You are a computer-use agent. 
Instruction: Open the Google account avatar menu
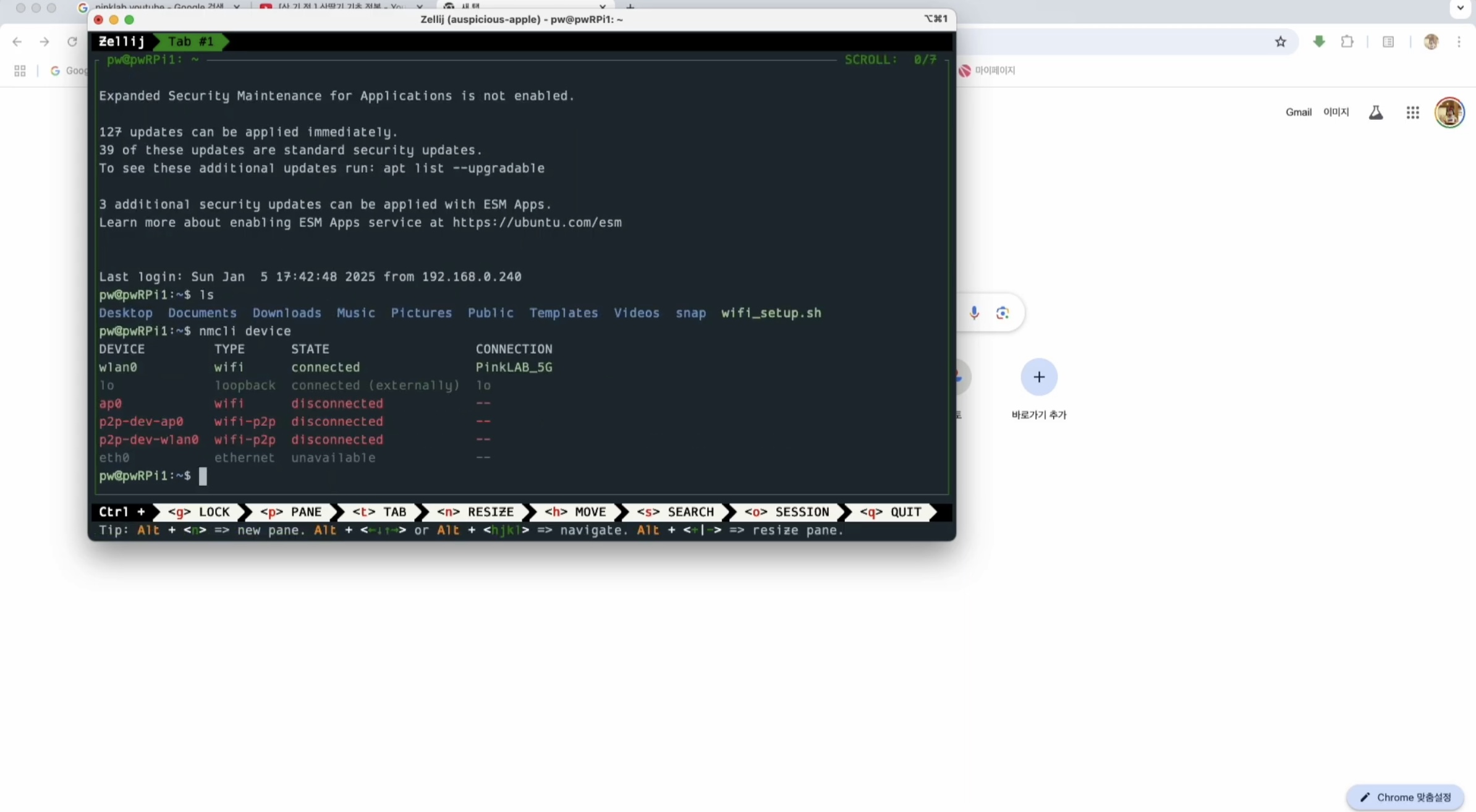tap(1449, 112)
